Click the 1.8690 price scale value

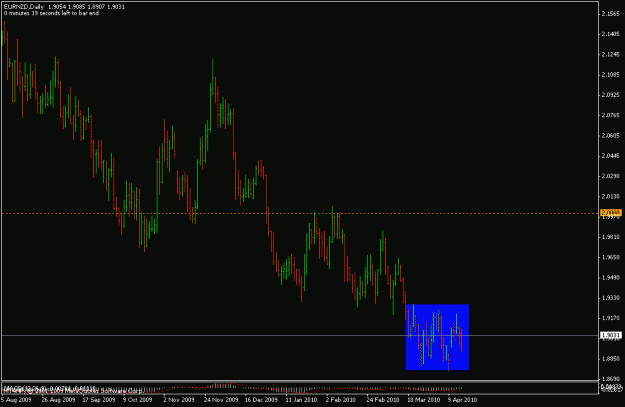[x=611, y=379]
